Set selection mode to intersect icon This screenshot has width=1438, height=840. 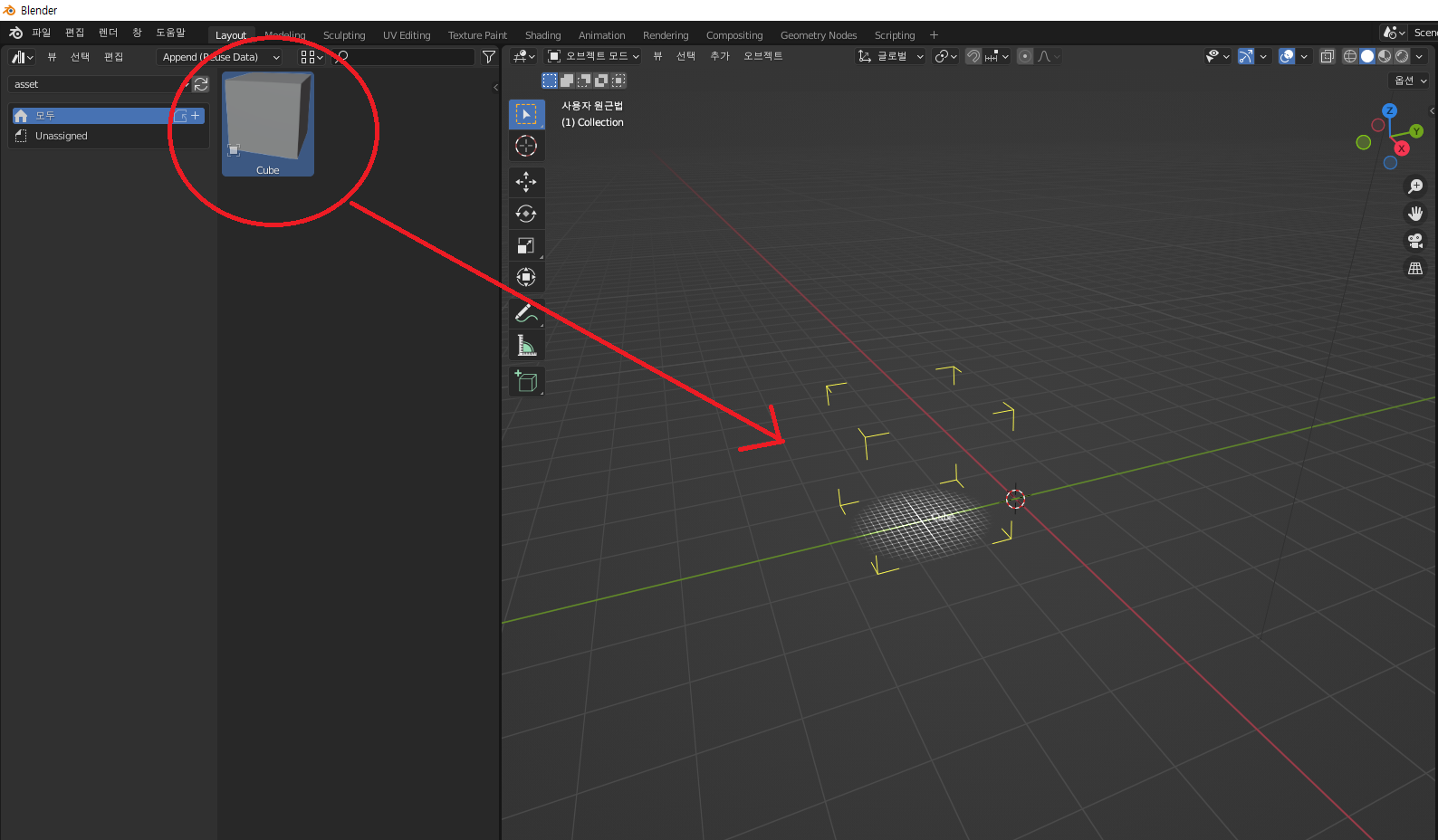(x=618, y=81)
